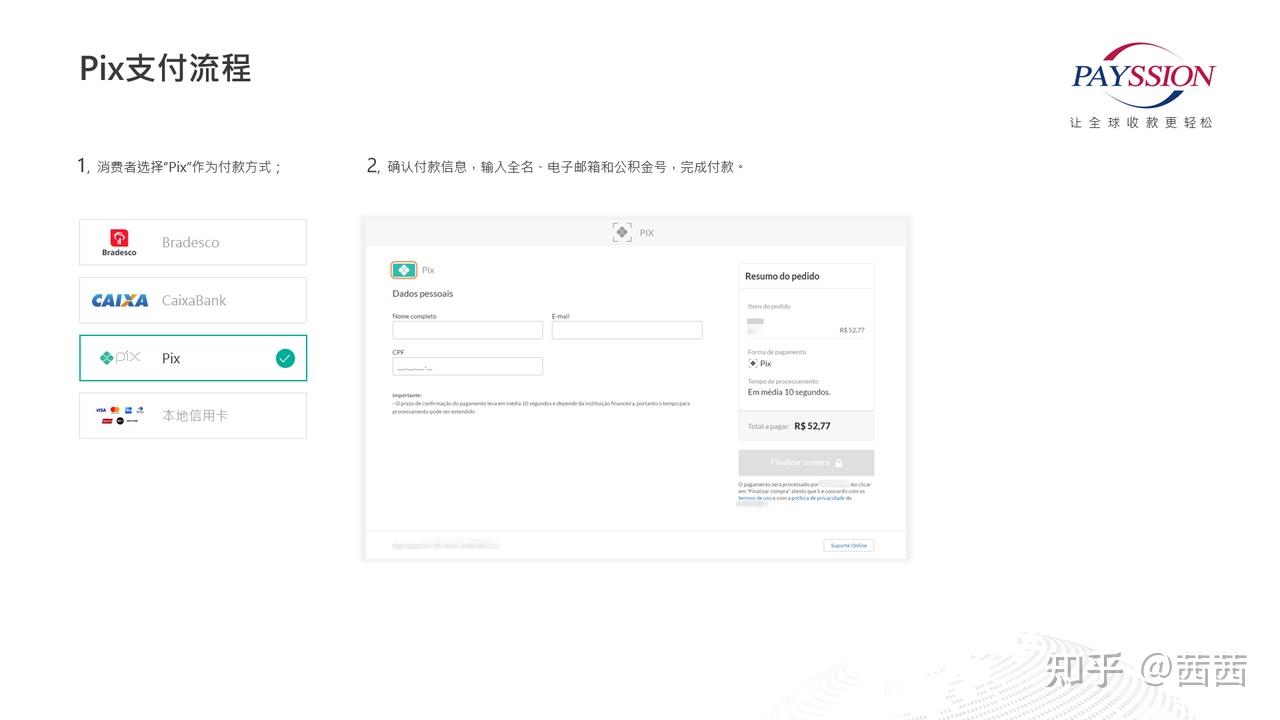Focus the CPF input field
1280x720 pixels.
pos(467,366)
